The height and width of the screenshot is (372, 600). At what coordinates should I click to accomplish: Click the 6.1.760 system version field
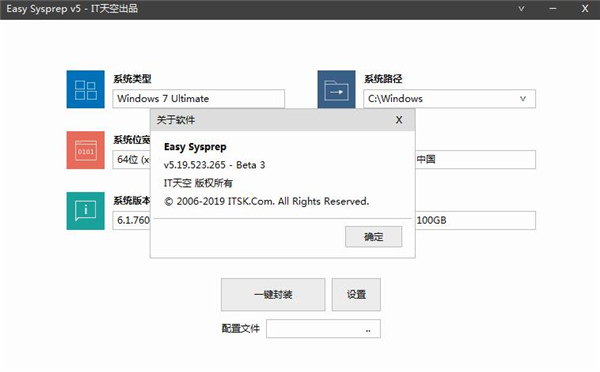coord(131,220)
